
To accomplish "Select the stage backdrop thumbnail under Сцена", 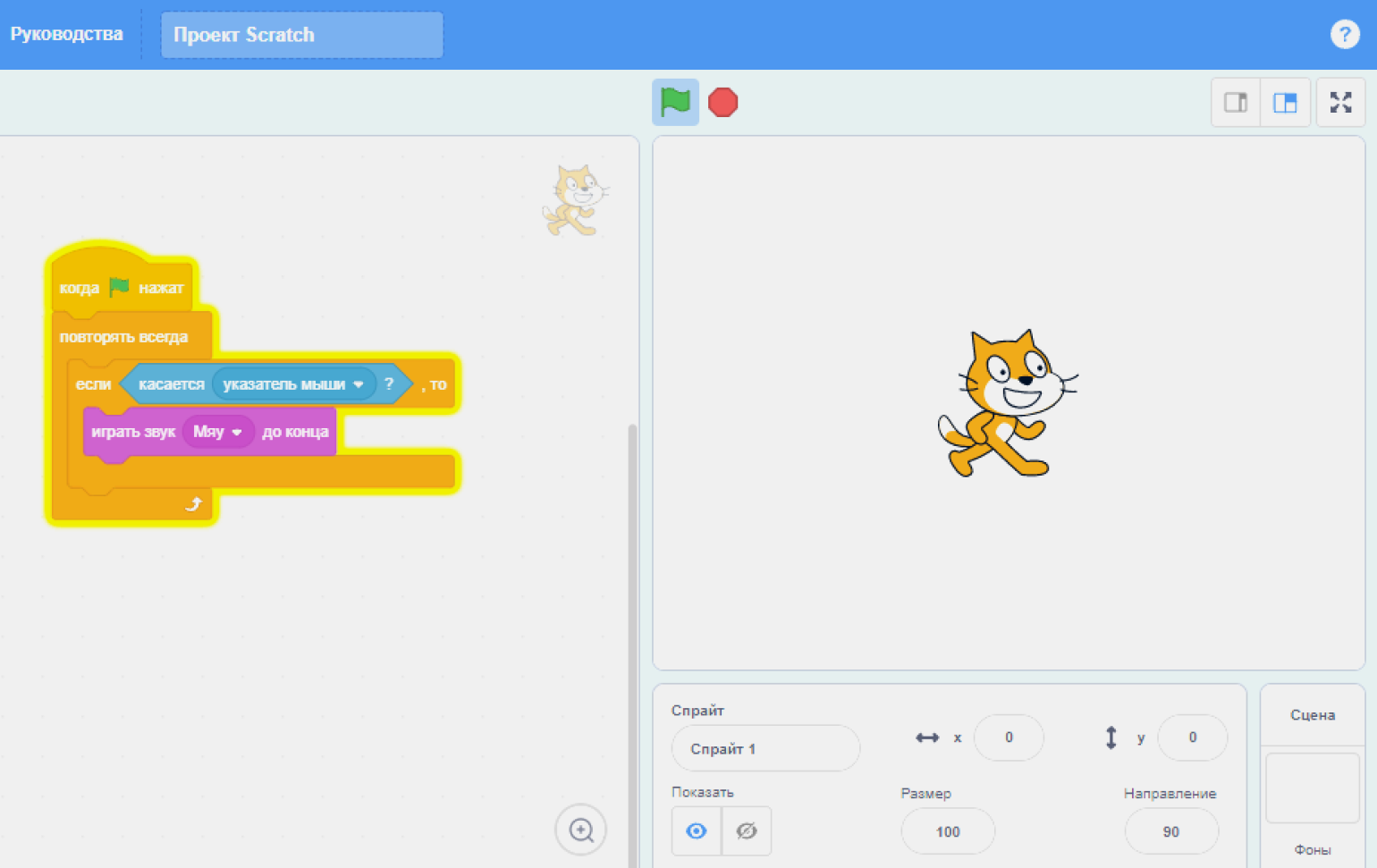I will click(x=1312, y=788).
